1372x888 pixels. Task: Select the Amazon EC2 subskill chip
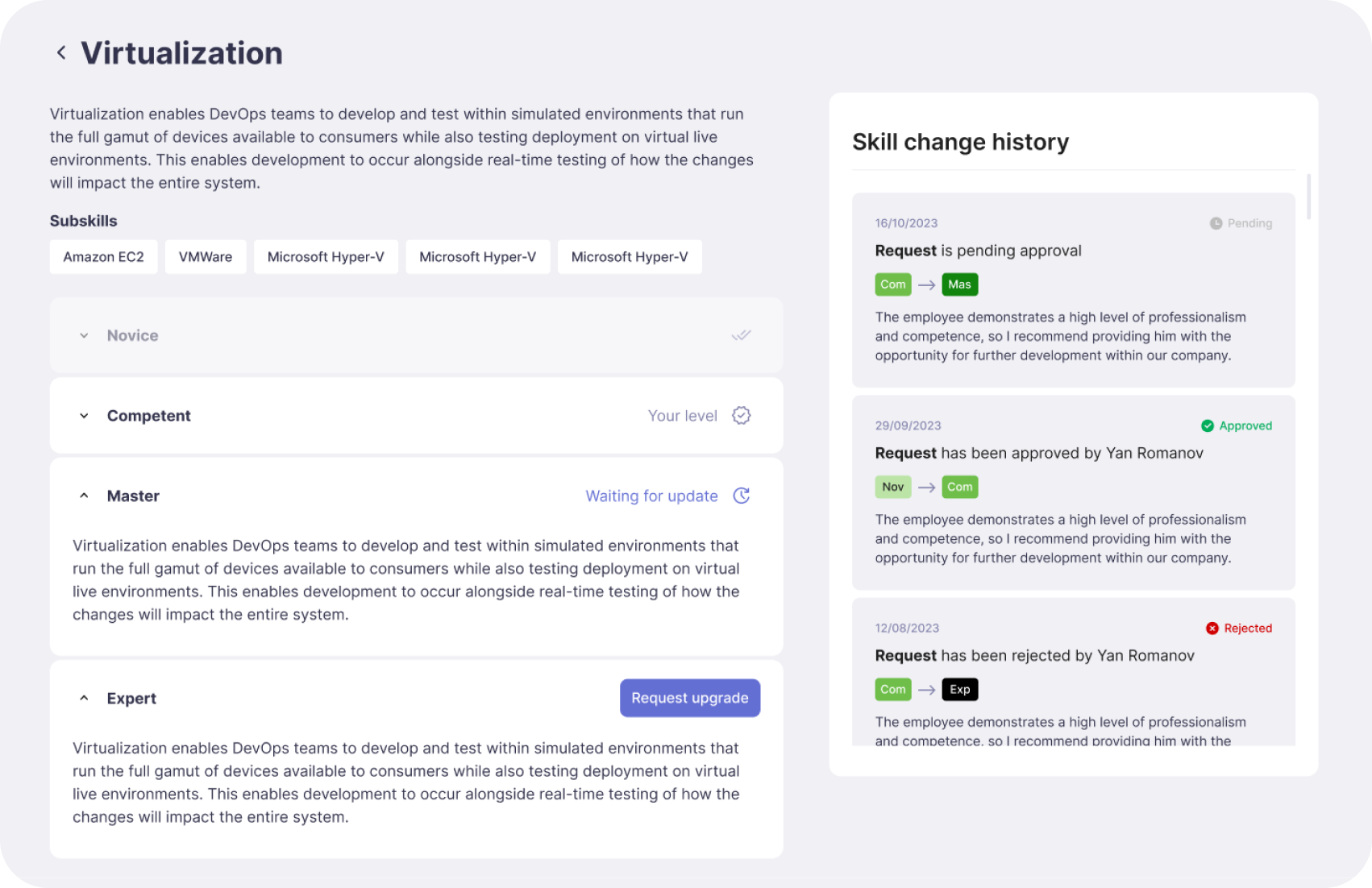pos(103,257)
